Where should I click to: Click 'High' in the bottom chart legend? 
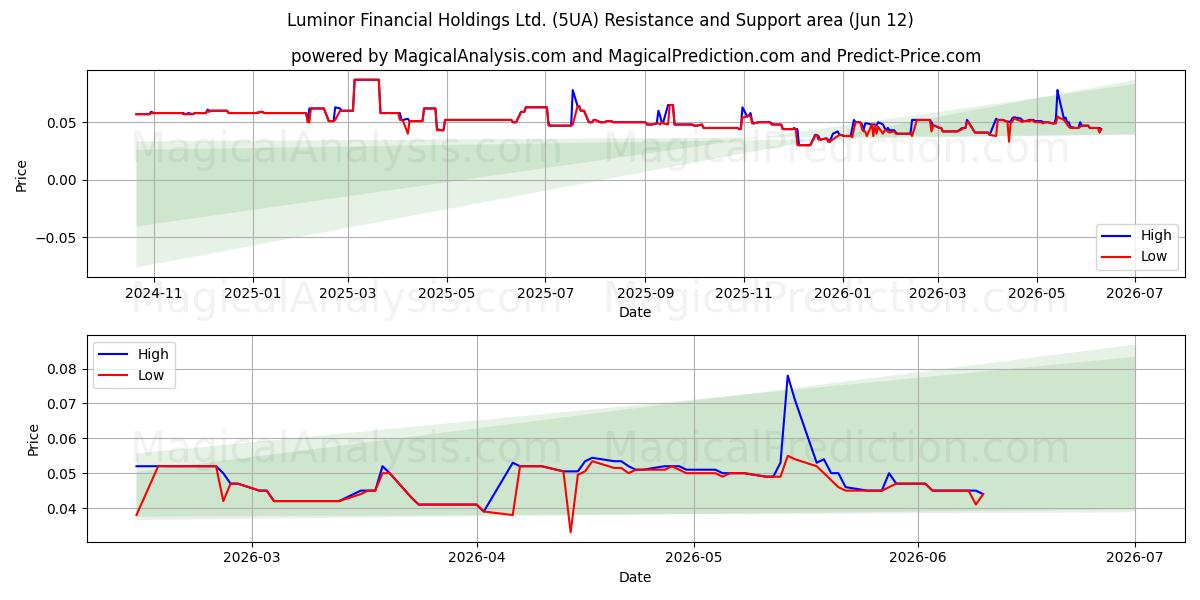coord(153,354)
